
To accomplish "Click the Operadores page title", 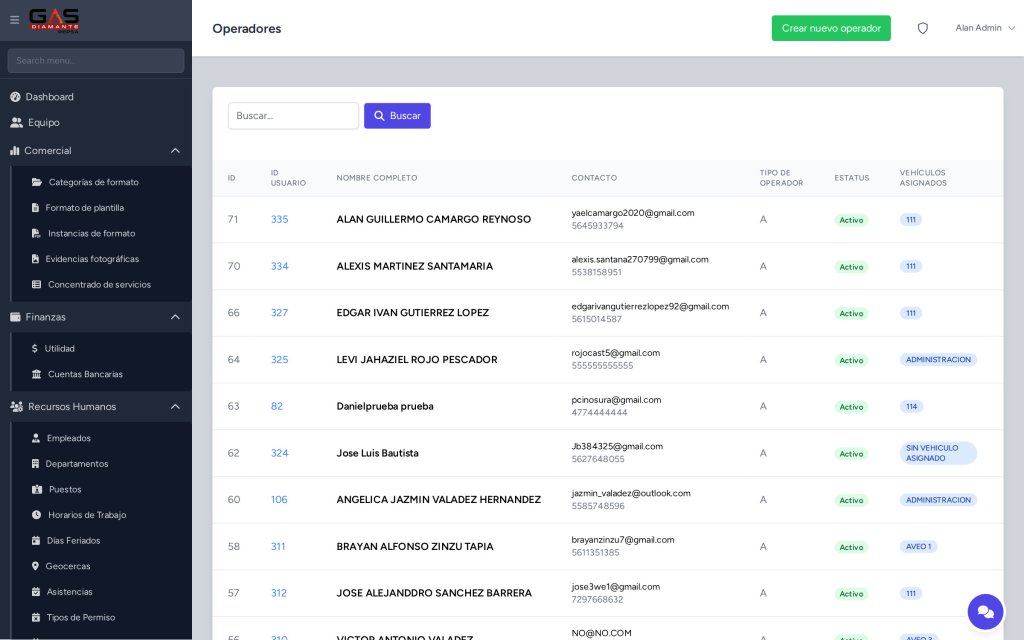I will pos(247,29).
